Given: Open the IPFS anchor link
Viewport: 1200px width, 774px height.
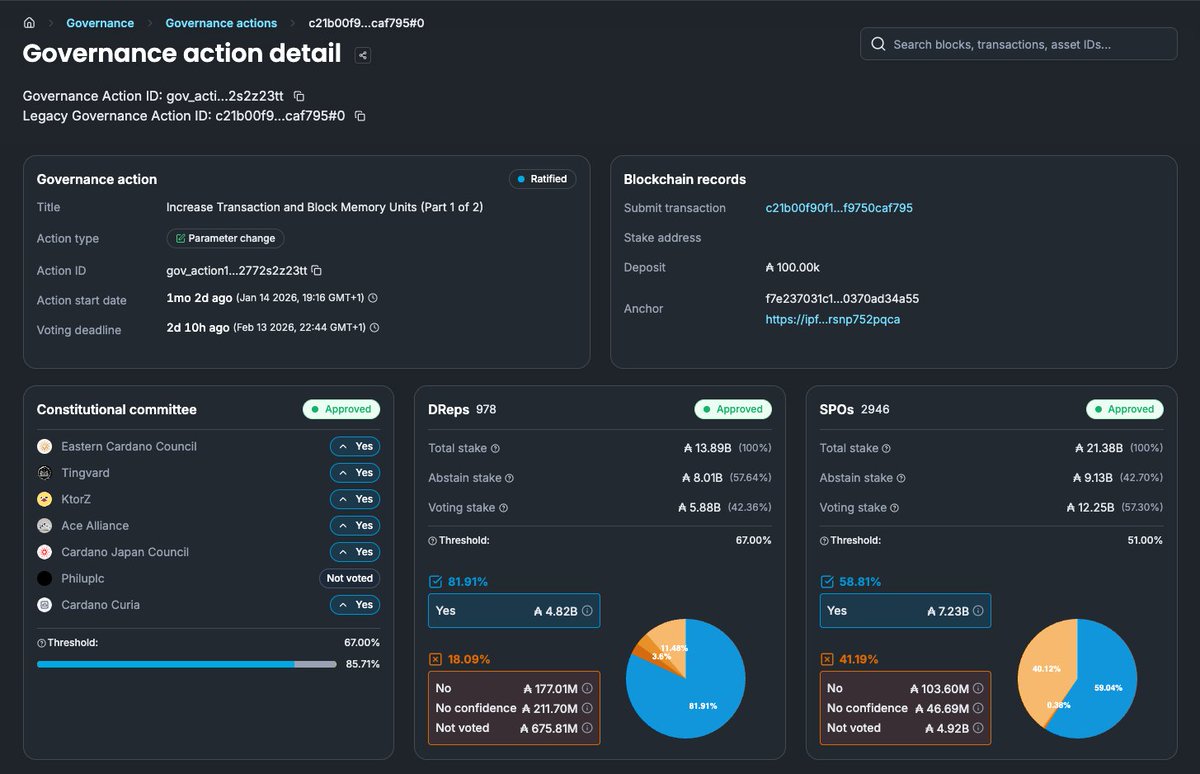Looking at the screenshot, I should click(833, 319).
